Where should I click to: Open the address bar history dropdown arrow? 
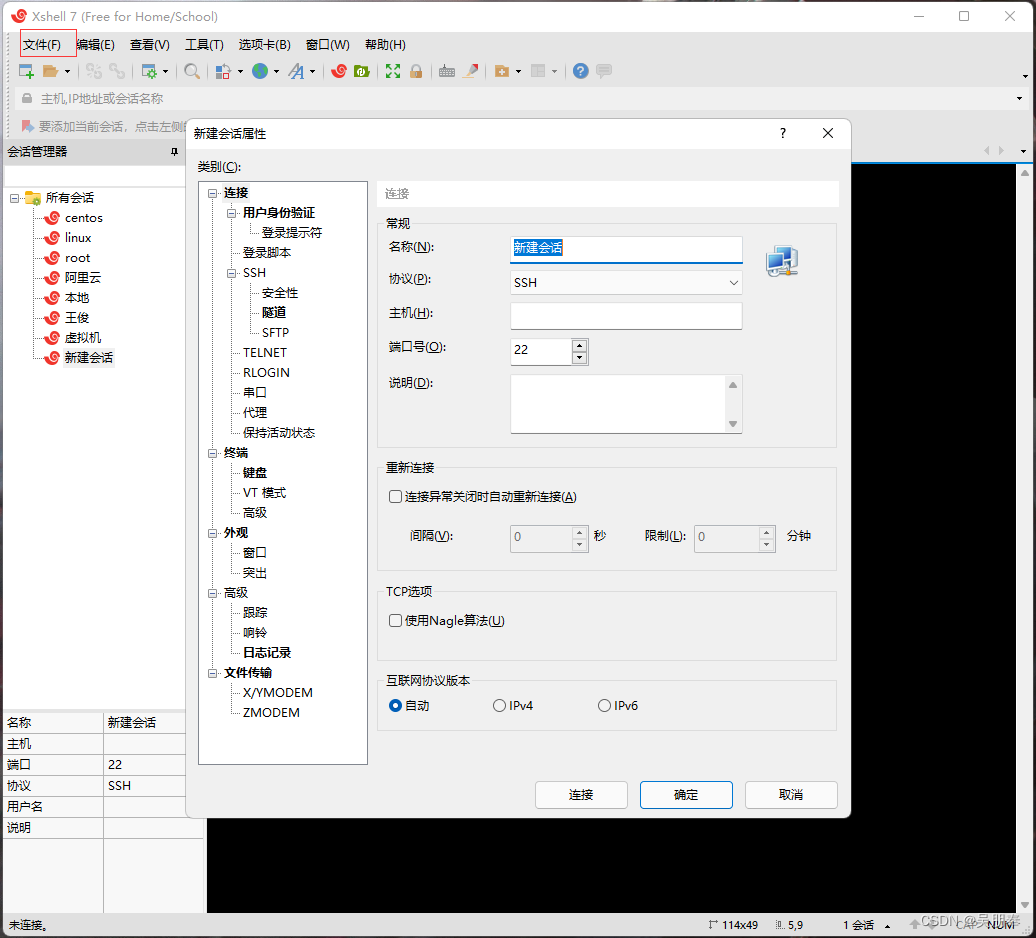point(1019,98)
